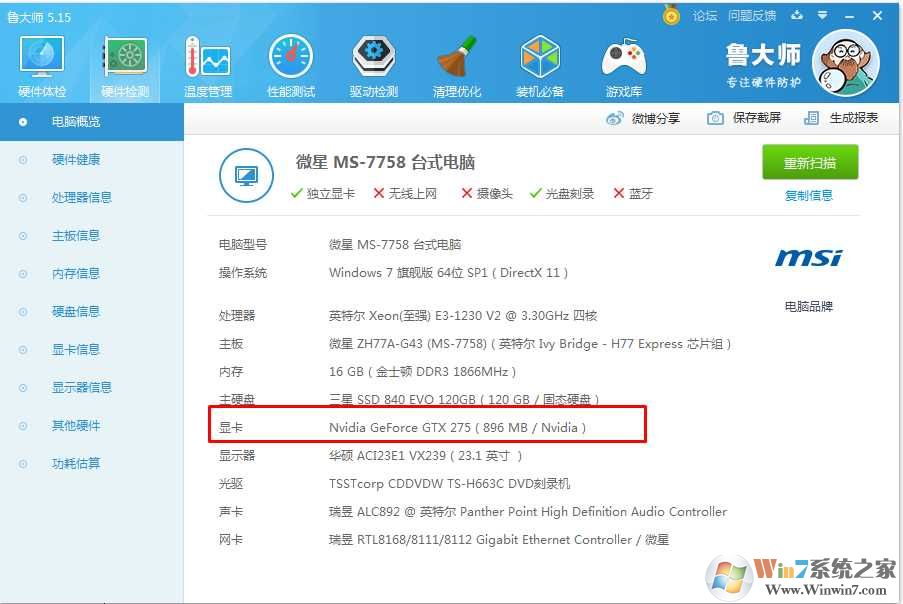
Task: Click the MSI brand logo
Action: pos(809,257)
